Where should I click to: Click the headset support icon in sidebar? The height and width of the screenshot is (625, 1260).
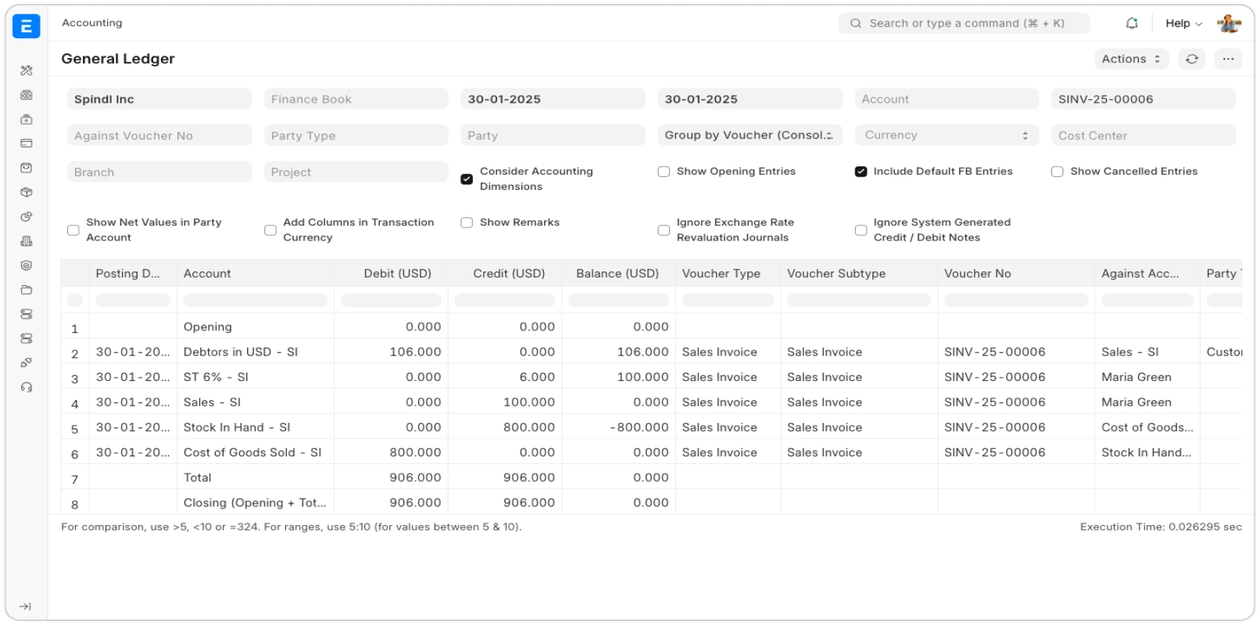coord(27,387)
